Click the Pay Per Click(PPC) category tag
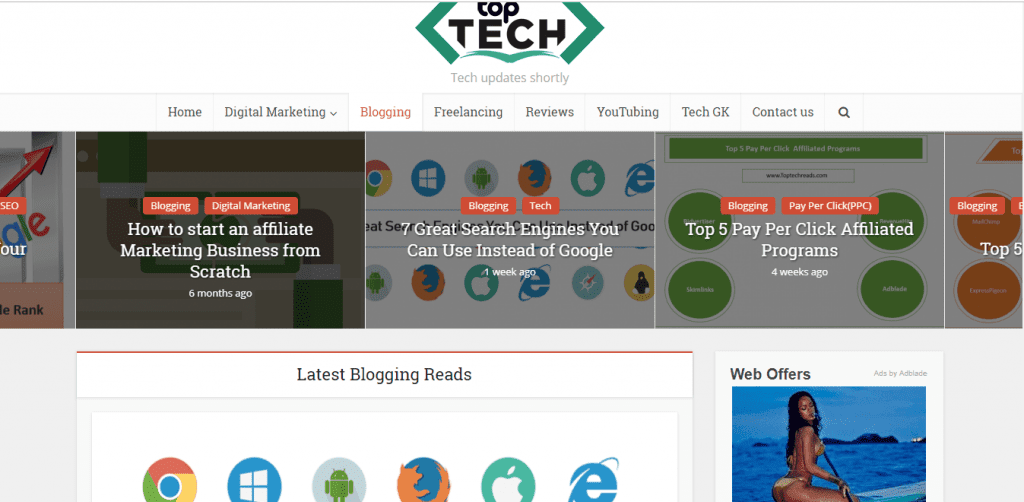This screenshot has width=1024, height=502. [x=830, y=206]
